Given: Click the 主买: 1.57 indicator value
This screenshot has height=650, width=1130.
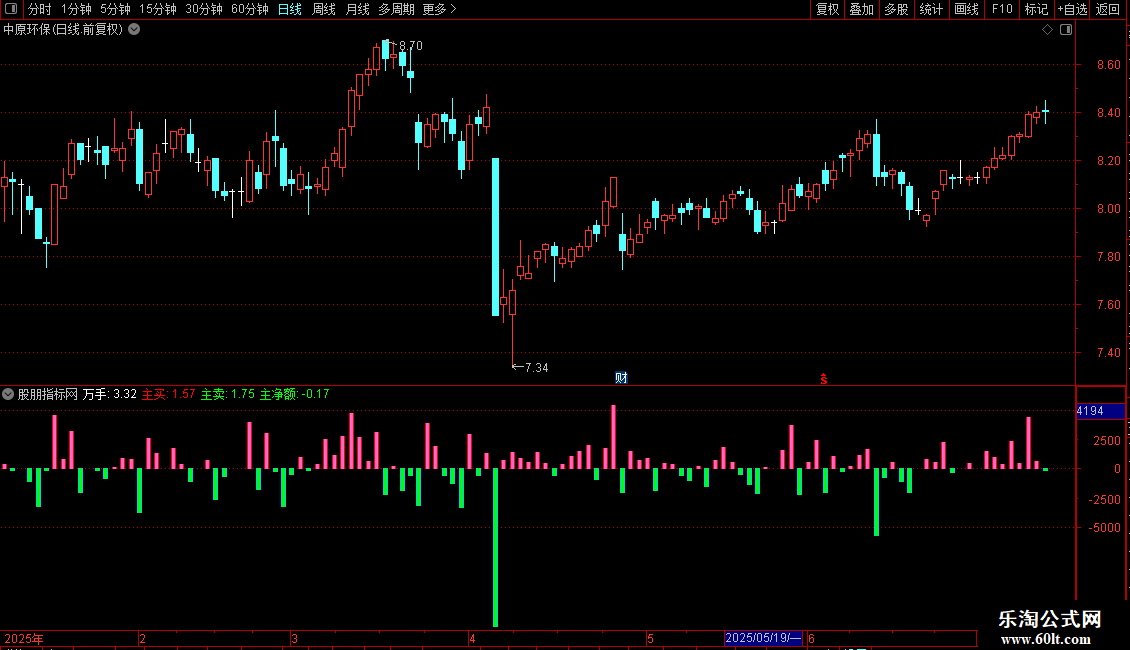Looking at the screenshot, I should [x=169, y=394].
